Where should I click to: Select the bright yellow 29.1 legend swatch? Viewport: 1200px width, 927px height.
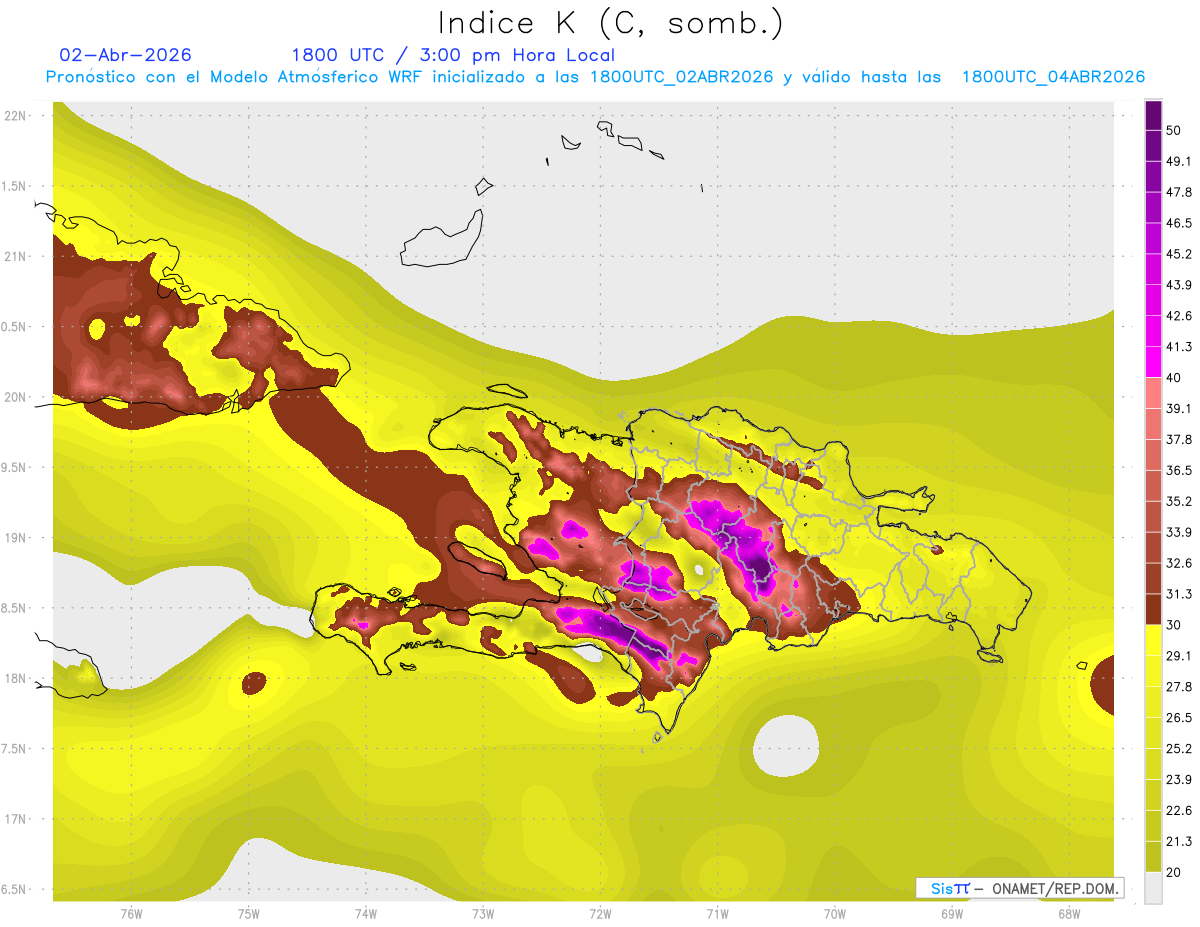coord(1154,640)
